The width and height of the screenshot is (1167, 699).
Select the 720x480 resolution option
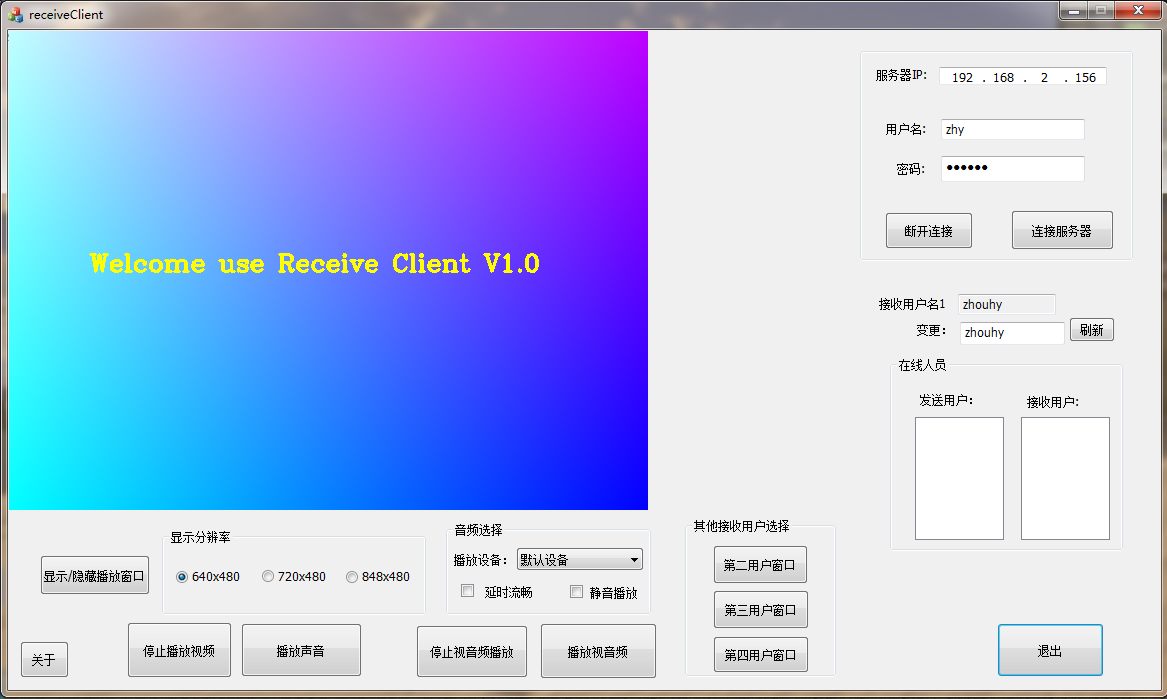click(268, 577)
